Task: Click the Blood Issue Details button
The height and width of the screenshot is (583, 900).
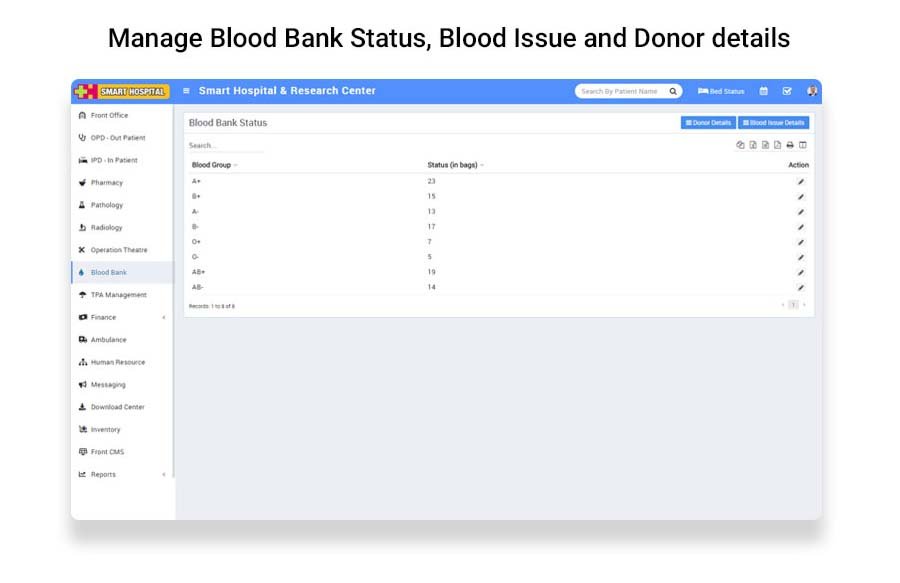Action: (x=773, y=123)
